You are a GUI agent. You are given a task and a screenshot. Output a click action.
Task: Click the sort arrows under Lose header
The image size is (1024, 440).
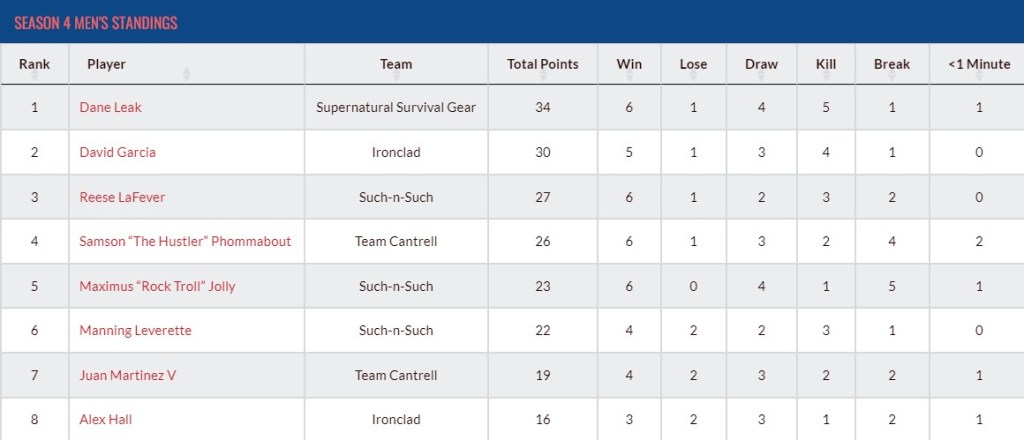693,76
